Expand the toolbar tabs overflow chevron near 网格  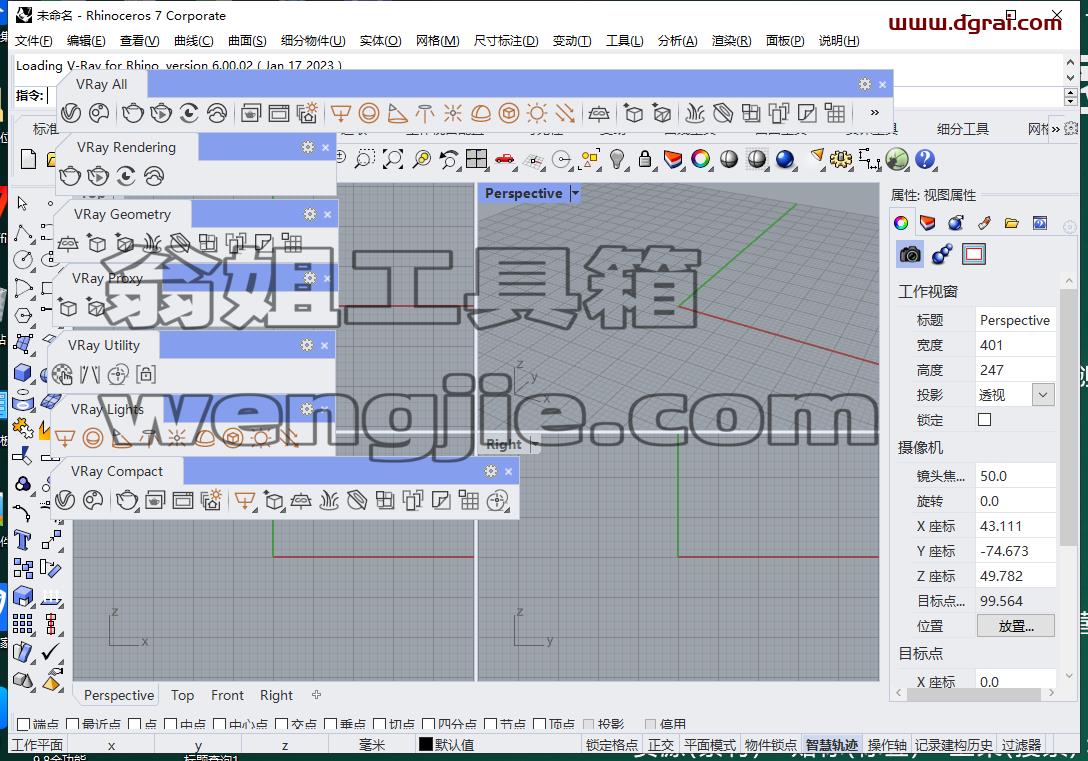1055,128
